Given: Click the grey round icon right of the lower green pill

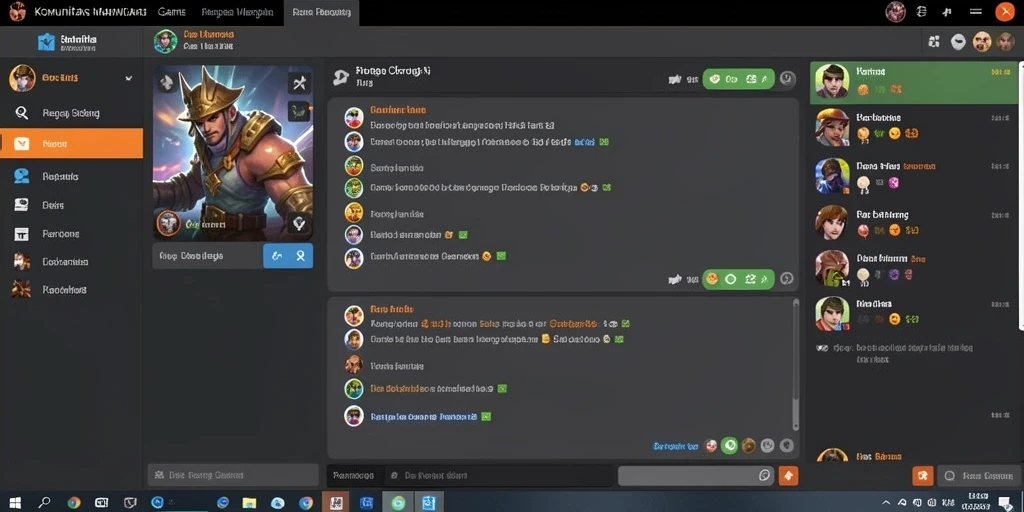Looking at the screenshot, I should coord(787,279).
